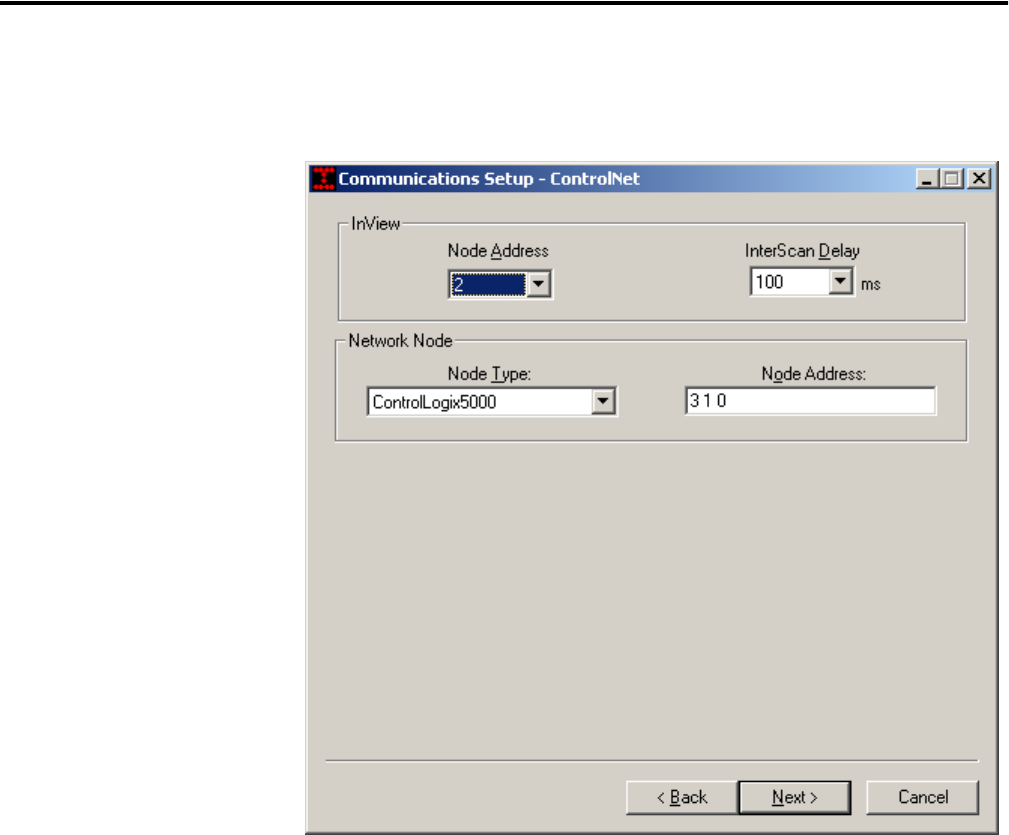Click the InView Node Address label
This screenshot has width=1009, height=835.
(x=498, y=251)
